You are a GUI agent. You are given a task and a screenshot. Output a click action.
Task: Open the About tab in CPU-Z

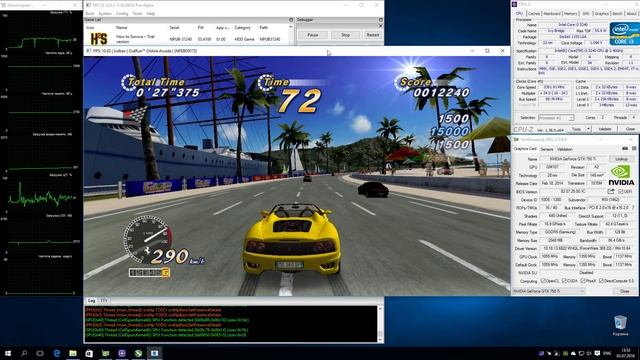coord(631,13)
